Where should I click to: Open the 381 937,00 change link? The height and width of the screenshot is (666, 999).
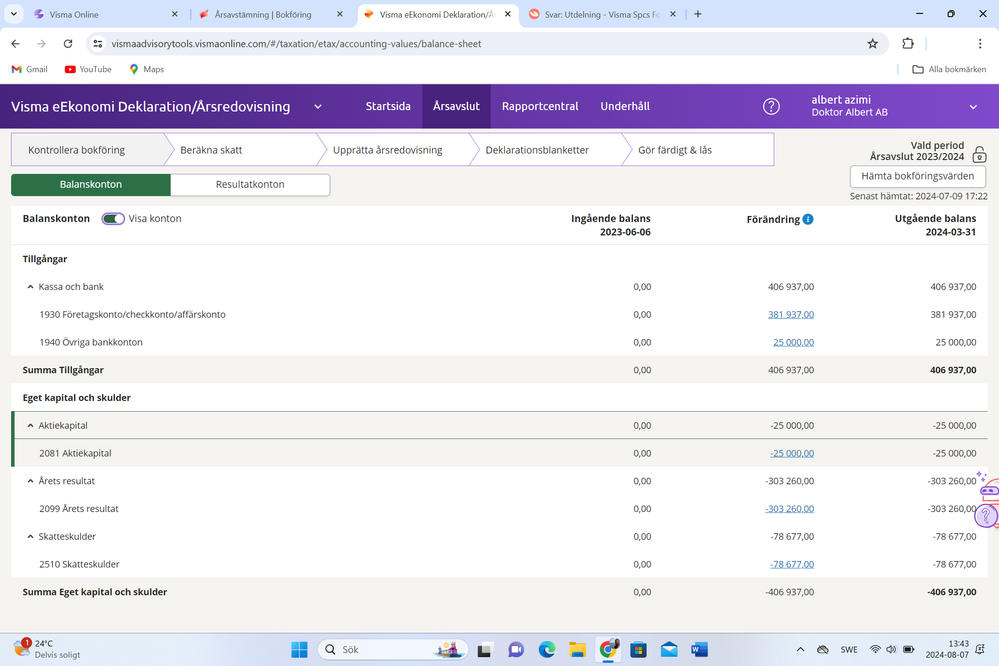coord(791,314)
